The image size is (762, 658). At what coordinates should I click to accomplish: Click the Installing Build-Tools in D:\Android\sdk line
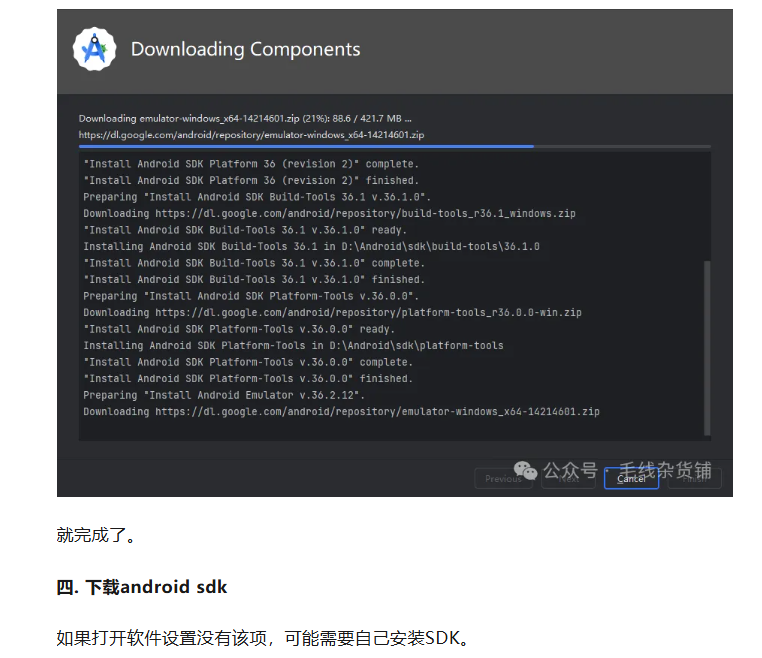click(311, 246)
